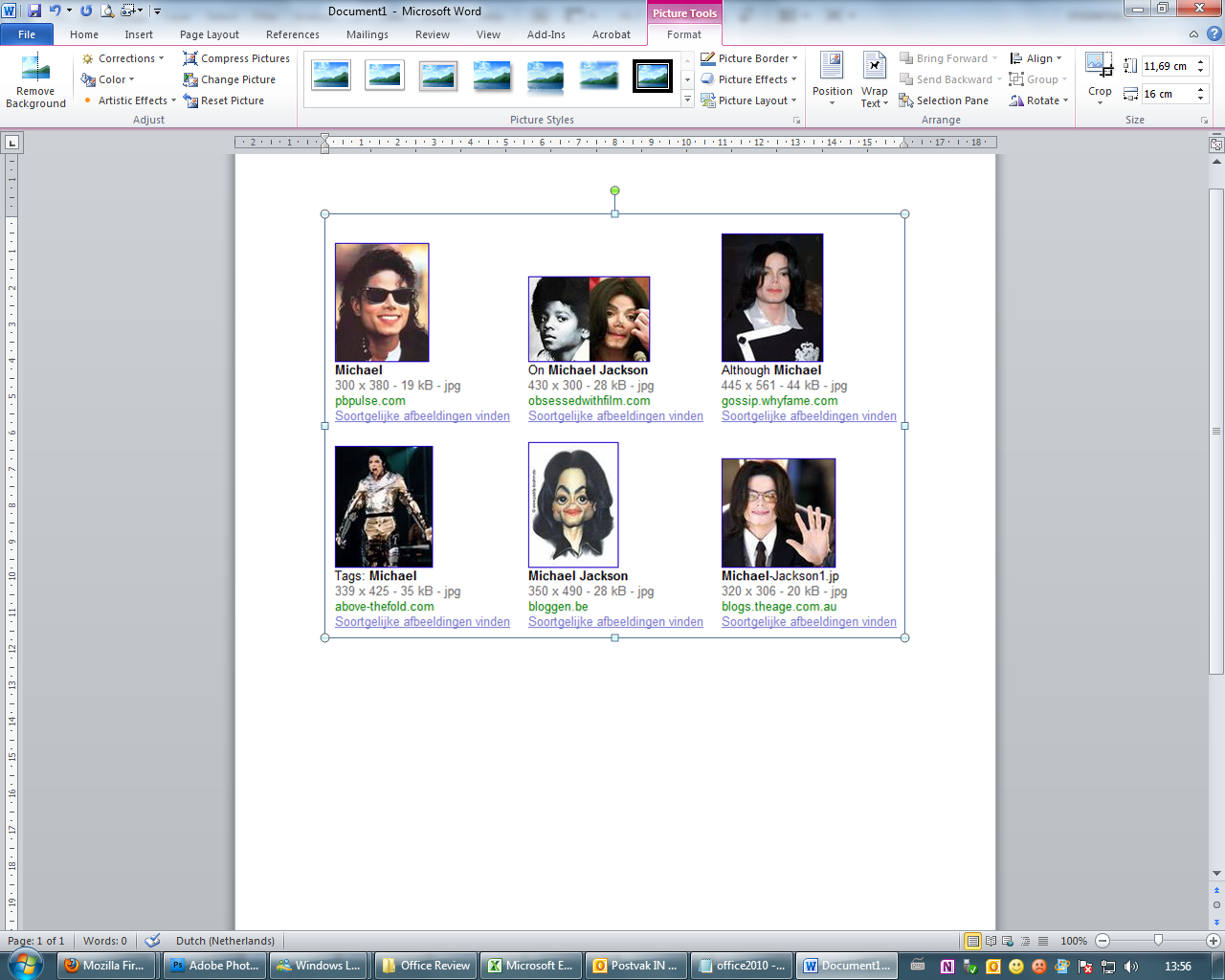The image size is (1225, 980).
Task: Click the picture width field 16 cm
Action: click(1167, 94)
